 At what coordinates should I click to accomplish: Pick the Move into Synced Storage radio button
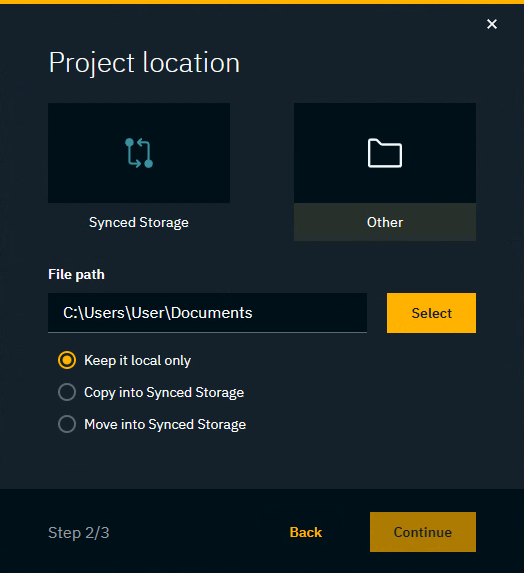tap(67, 424)
